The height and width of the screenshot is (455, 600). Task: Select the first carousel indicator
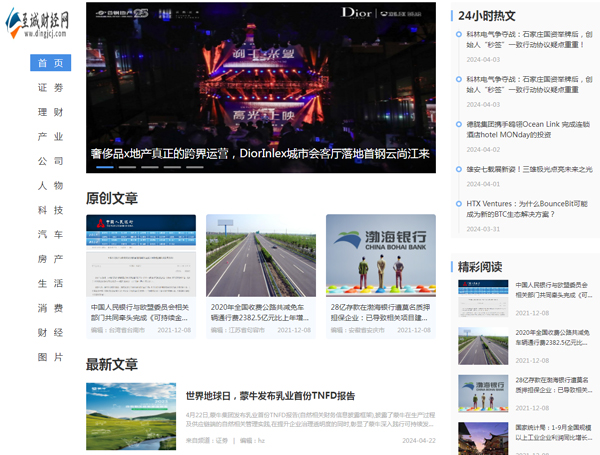(x=105, y=167)
